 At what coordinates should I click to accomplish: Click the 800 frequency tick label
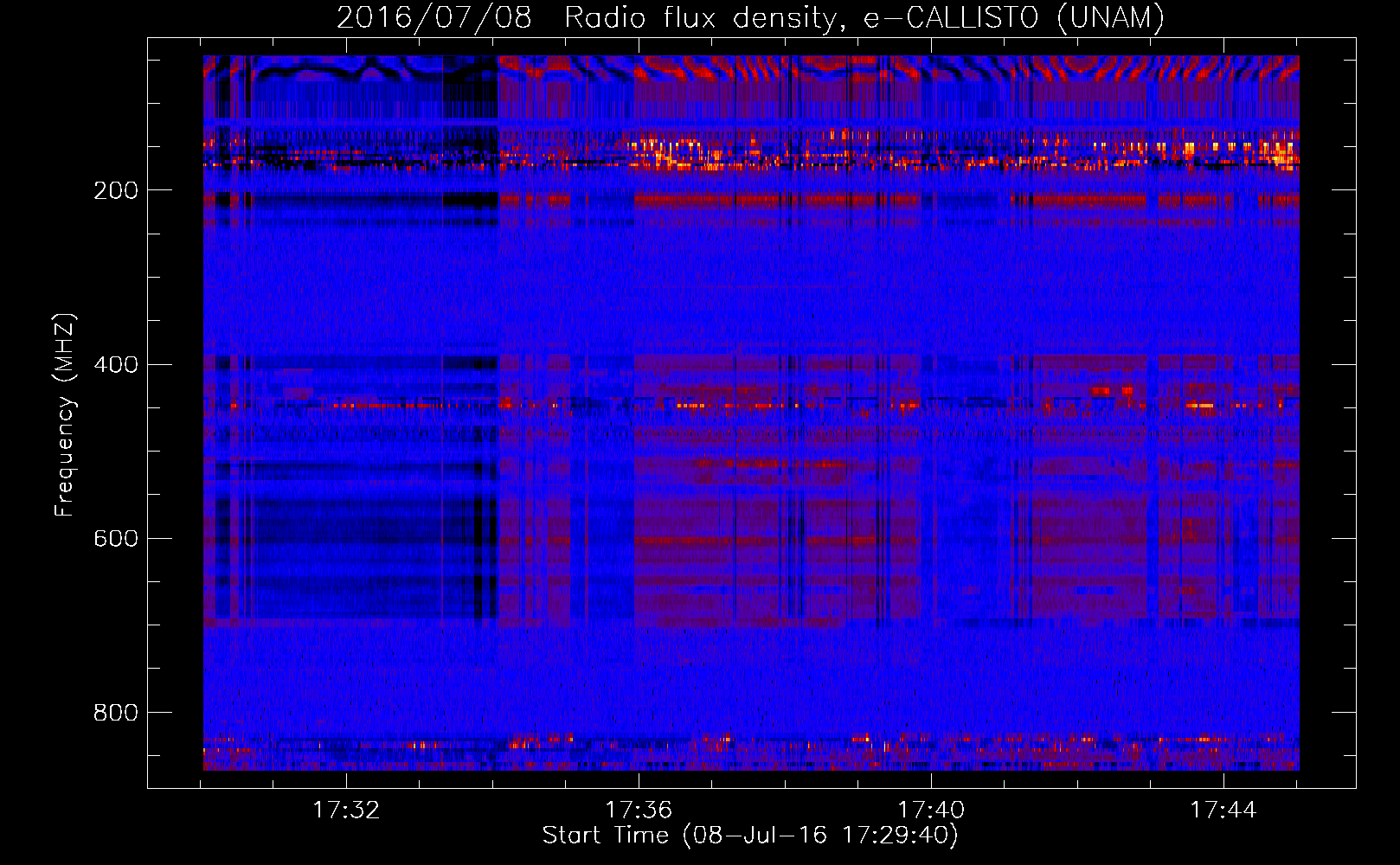[116, 713]
